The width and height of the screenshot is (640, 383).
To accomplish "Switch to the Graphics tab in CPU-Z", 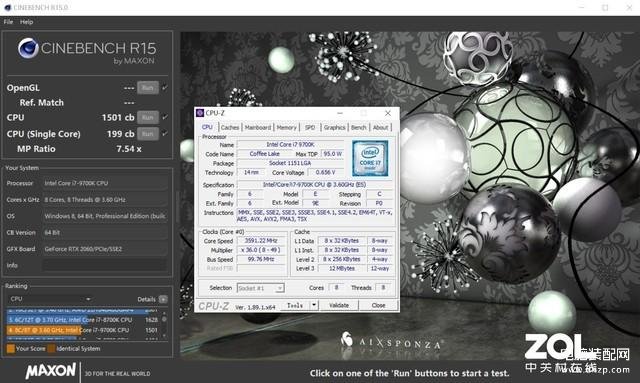I will pos(335,128).
